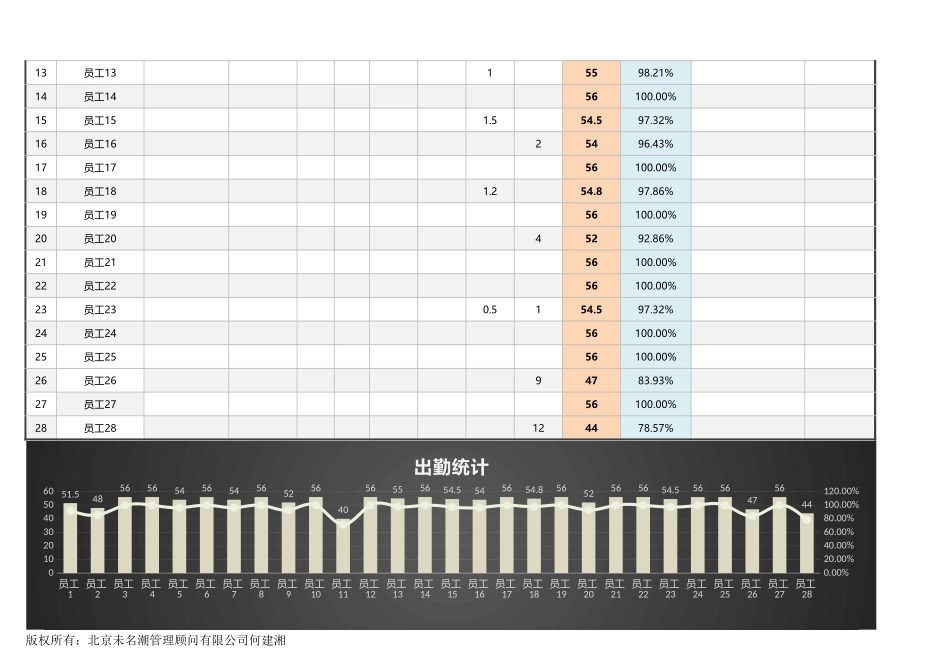This screenshot has width=950, height=672.
Task: Select the value 12 in 员工28 row
Action: click(538, 428)
